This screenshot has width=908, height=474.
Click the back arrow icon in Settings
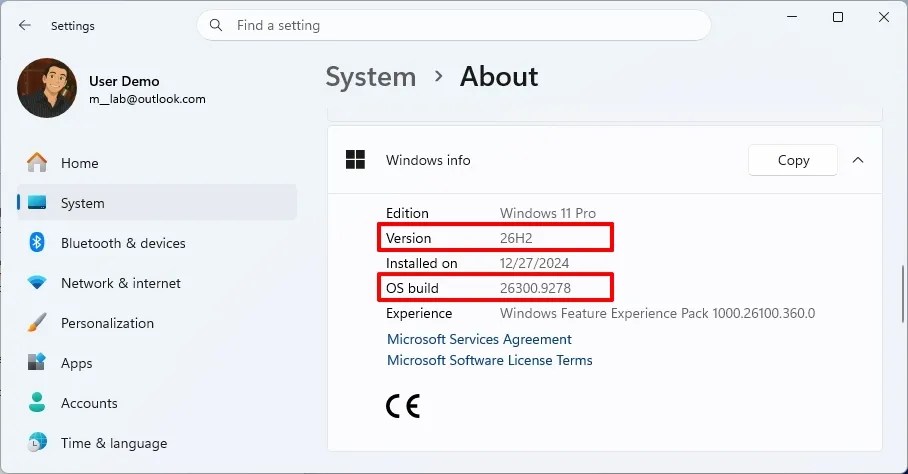pos(24,25)
